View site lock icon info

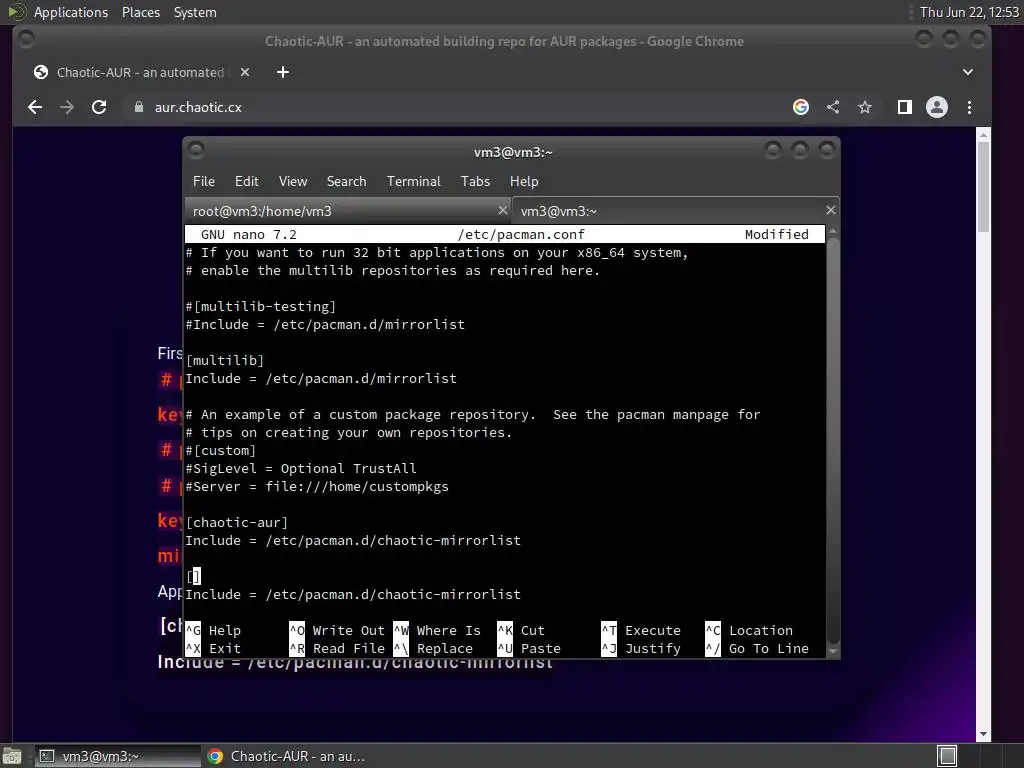pyautogui.click(x=138, y=107)
